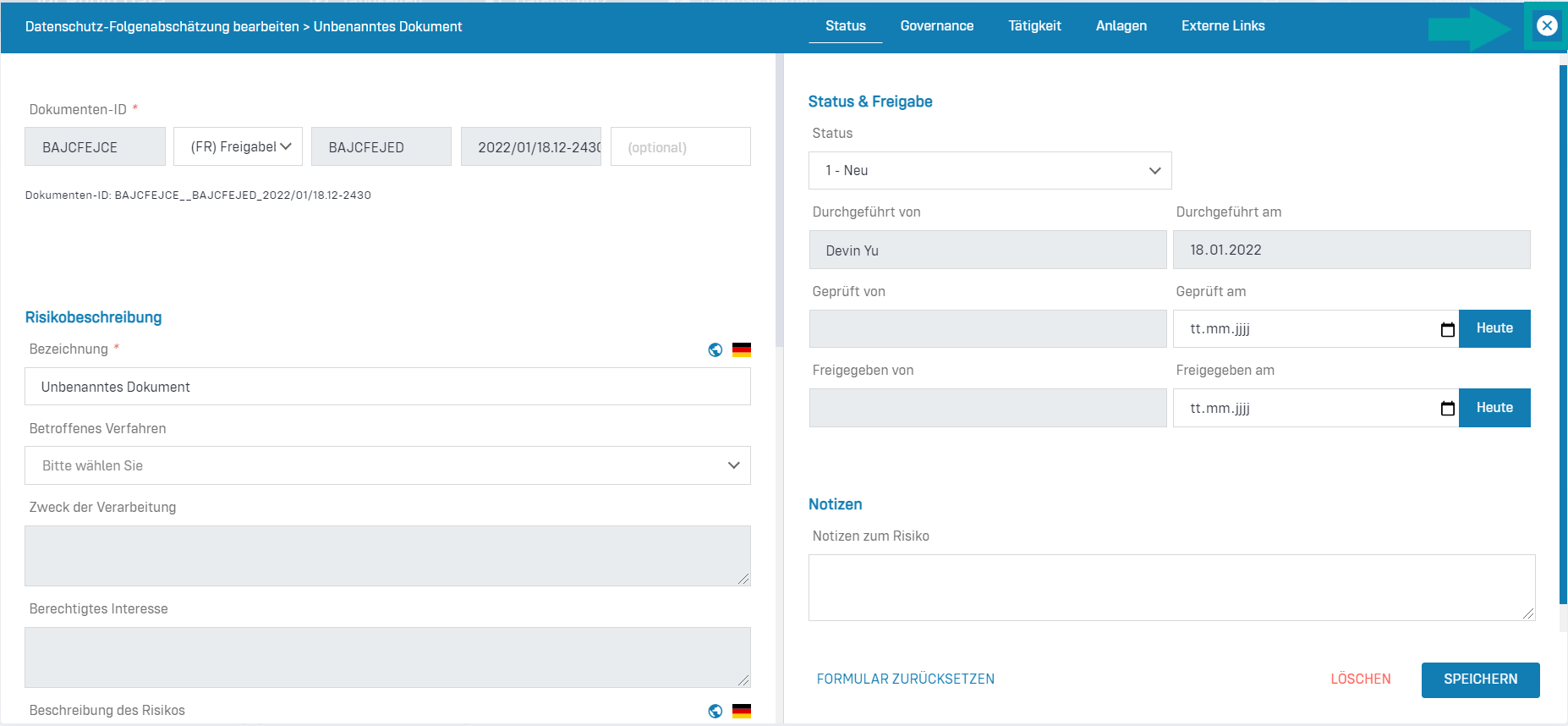Go to the Tätigkeit tab
1568x726 pixels.
point(1034,26)
